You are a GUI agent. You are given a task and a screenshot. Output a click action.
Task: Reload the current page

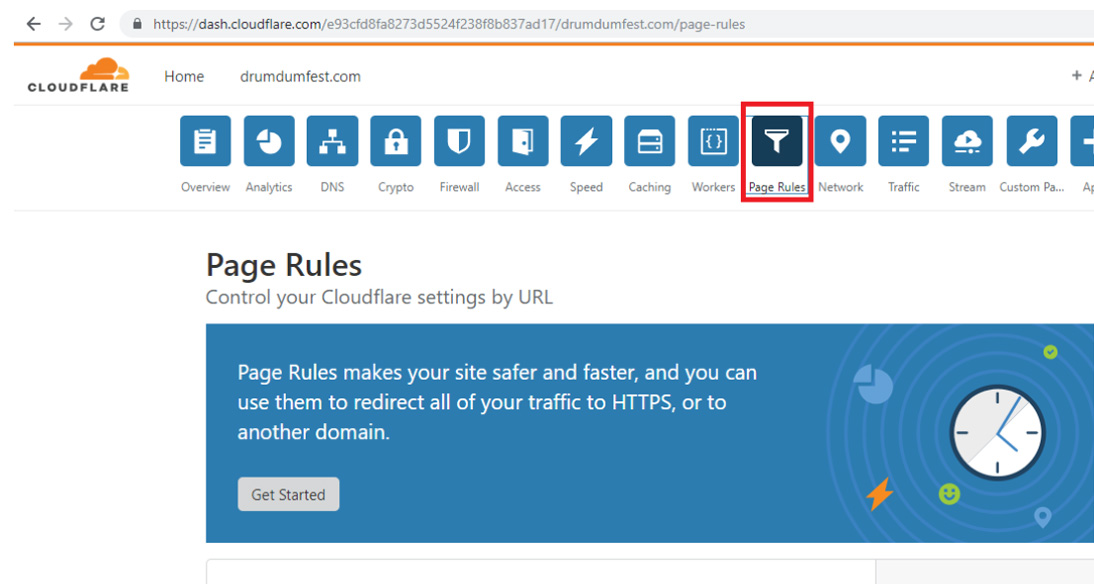(x=97, y=23)
